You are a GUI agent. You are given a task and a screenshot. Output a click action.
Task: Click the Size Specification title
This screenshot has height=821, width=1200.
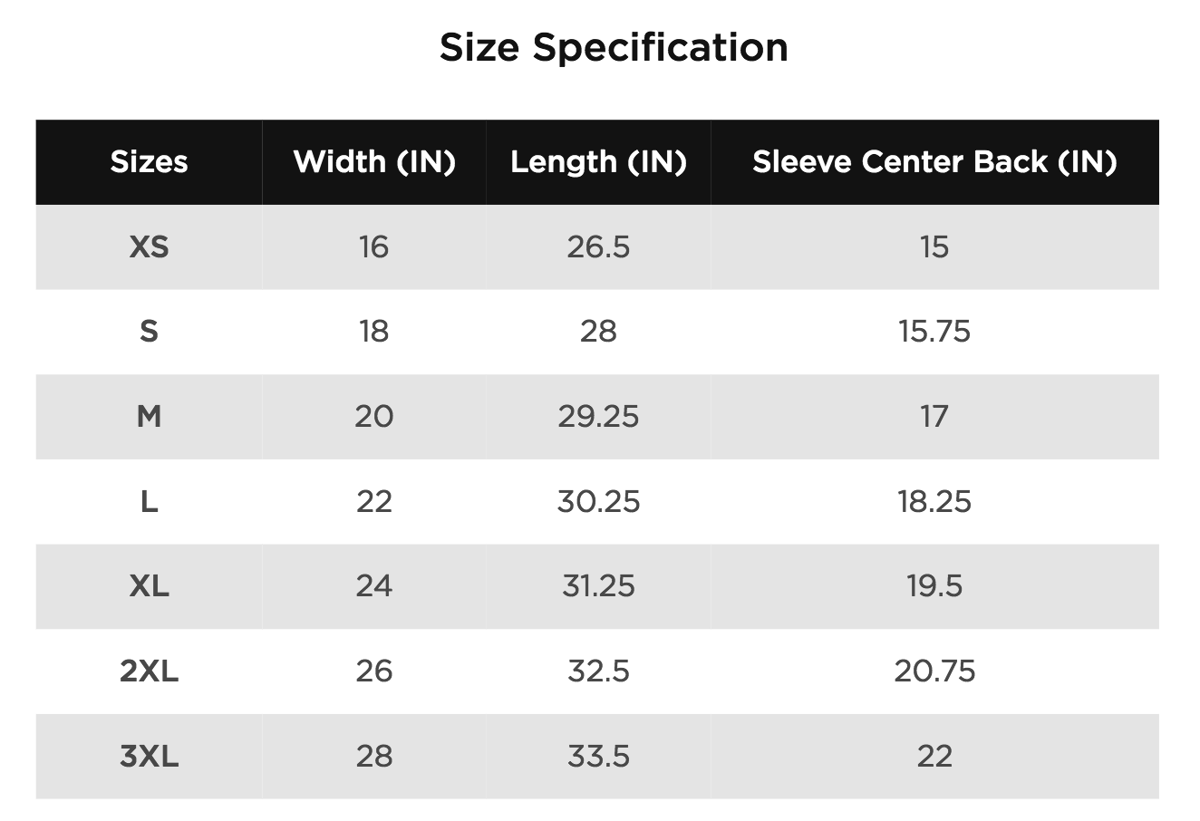[x=613, y=48]
